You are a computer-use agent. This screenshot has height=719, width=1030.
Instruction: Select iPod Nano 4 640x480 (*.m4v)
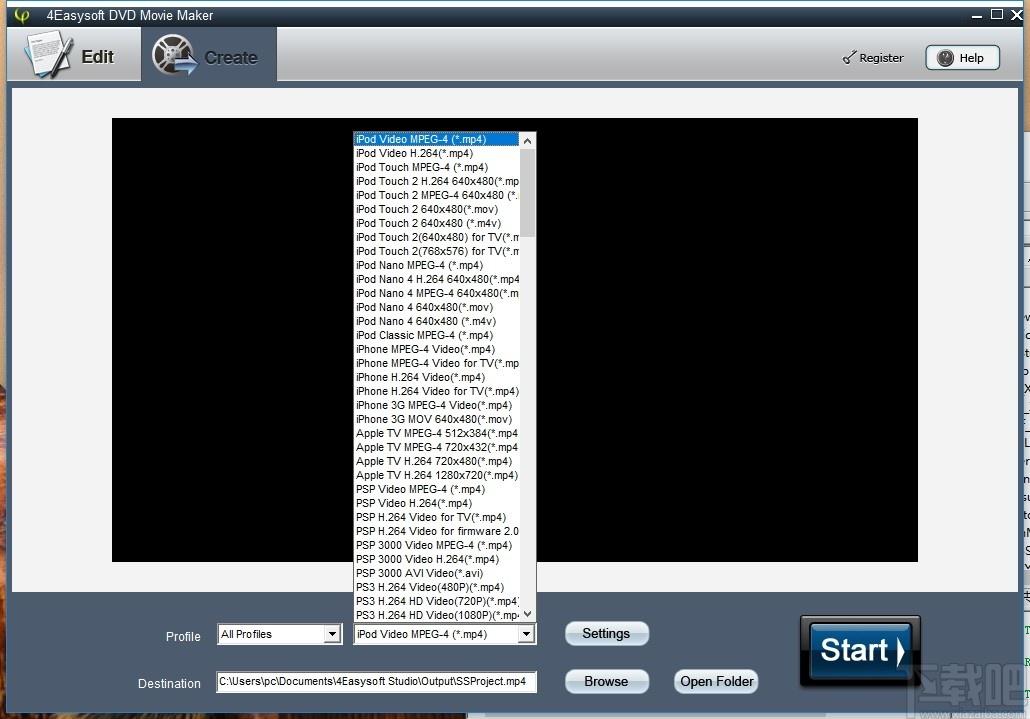click(437, 321)
